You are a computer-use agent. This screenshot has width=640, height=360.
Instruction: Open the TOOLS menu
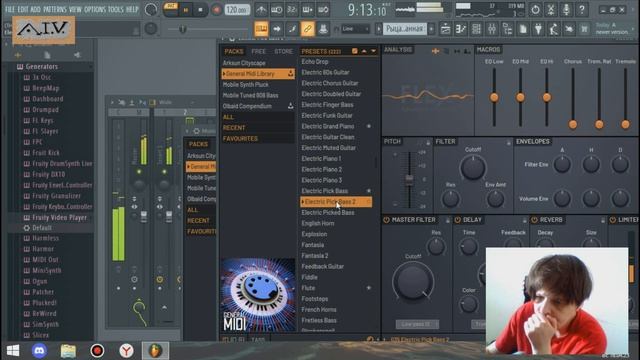pyautogui.click(x=116, y=9)
